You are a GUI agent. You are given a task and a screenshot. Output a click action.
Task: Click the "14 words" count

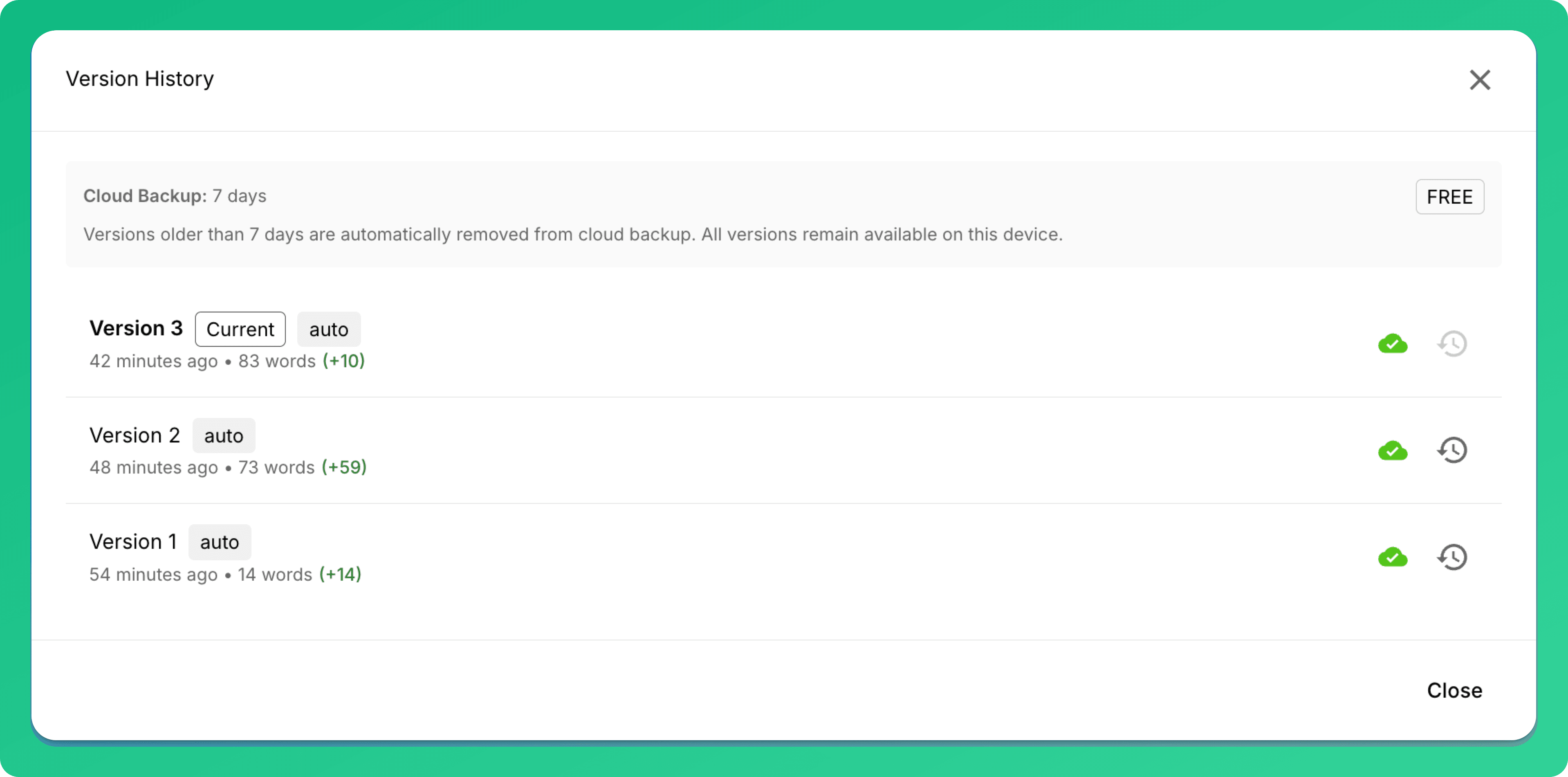(x=274, y=574)
